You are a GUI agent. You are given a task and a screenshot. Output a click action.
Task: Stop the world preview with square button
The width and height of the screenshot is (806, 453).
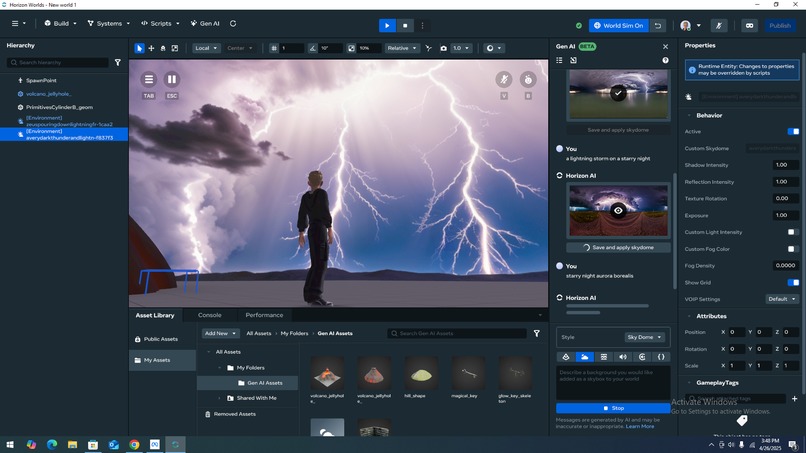[x=405, y=26]
